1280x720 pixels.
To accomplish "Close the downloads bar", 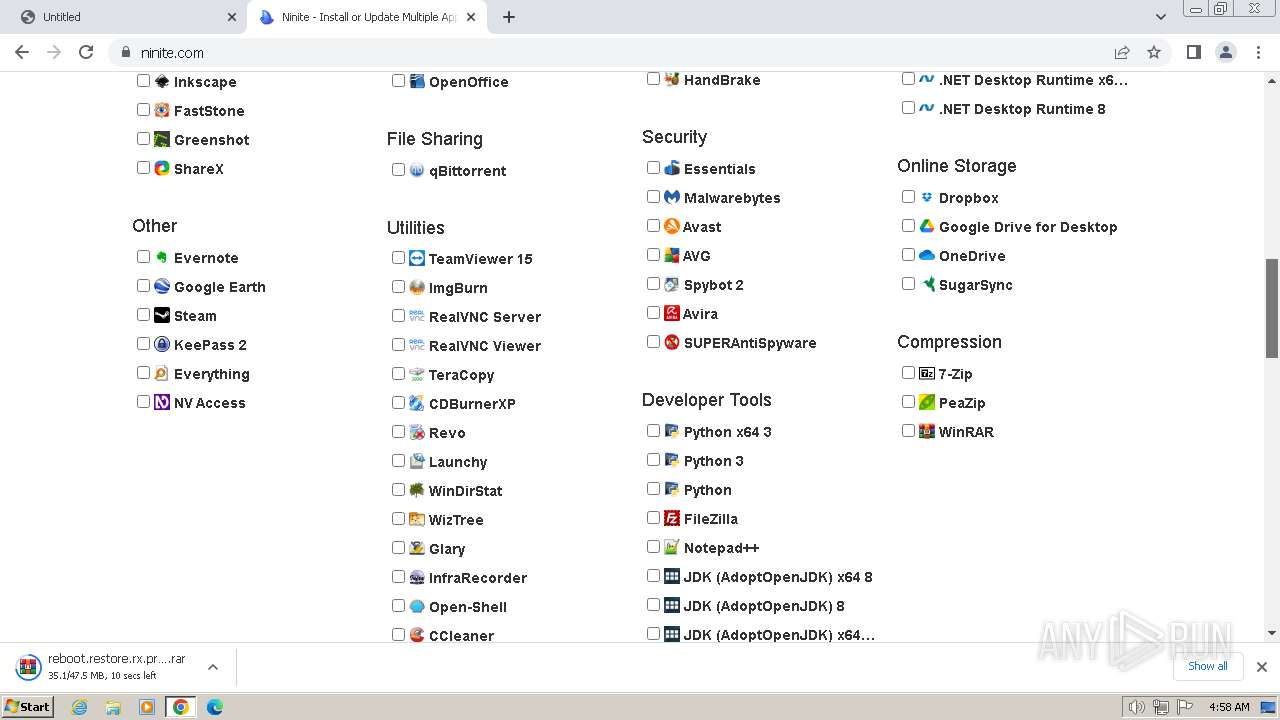I will 1262,667.
